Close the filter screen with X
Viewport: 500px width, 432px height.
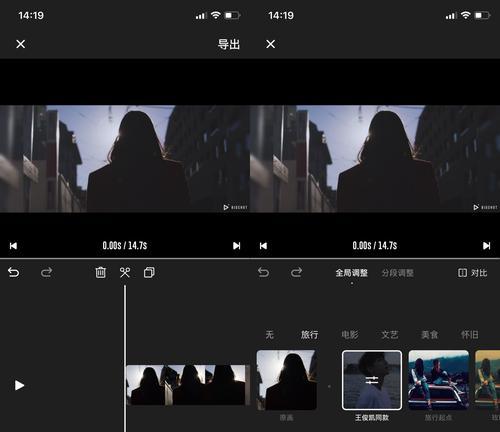[x=271, y=44]
